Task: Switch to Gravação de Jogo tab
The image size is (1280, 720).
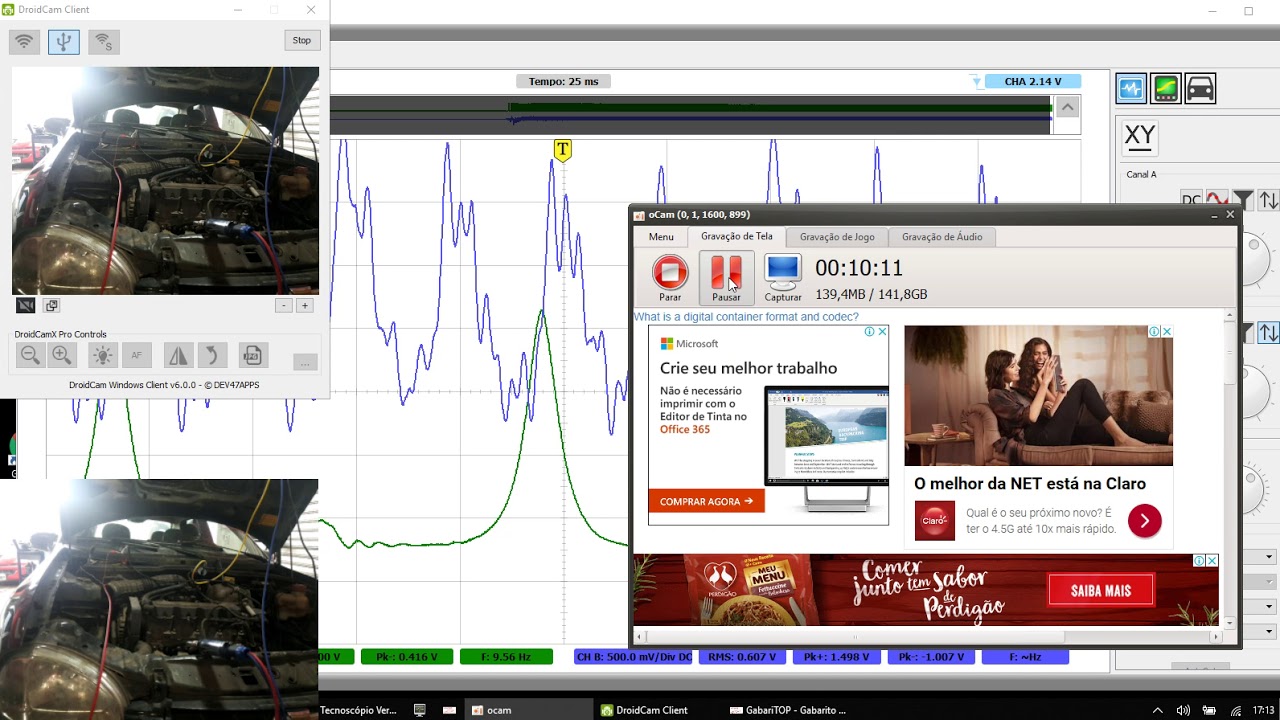Action: pos(837,237)
